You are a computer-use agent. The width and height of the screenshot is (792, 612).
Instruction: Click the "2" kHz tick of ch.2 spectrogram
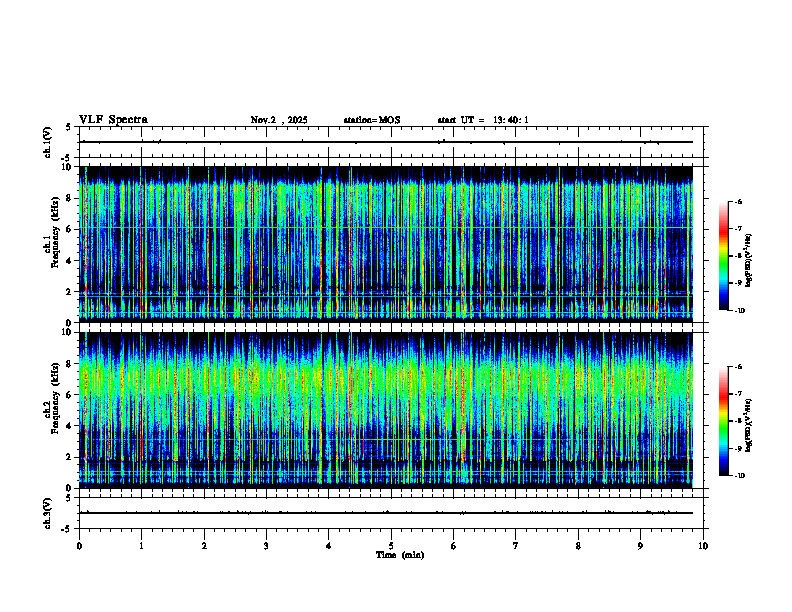coord(70,457)
